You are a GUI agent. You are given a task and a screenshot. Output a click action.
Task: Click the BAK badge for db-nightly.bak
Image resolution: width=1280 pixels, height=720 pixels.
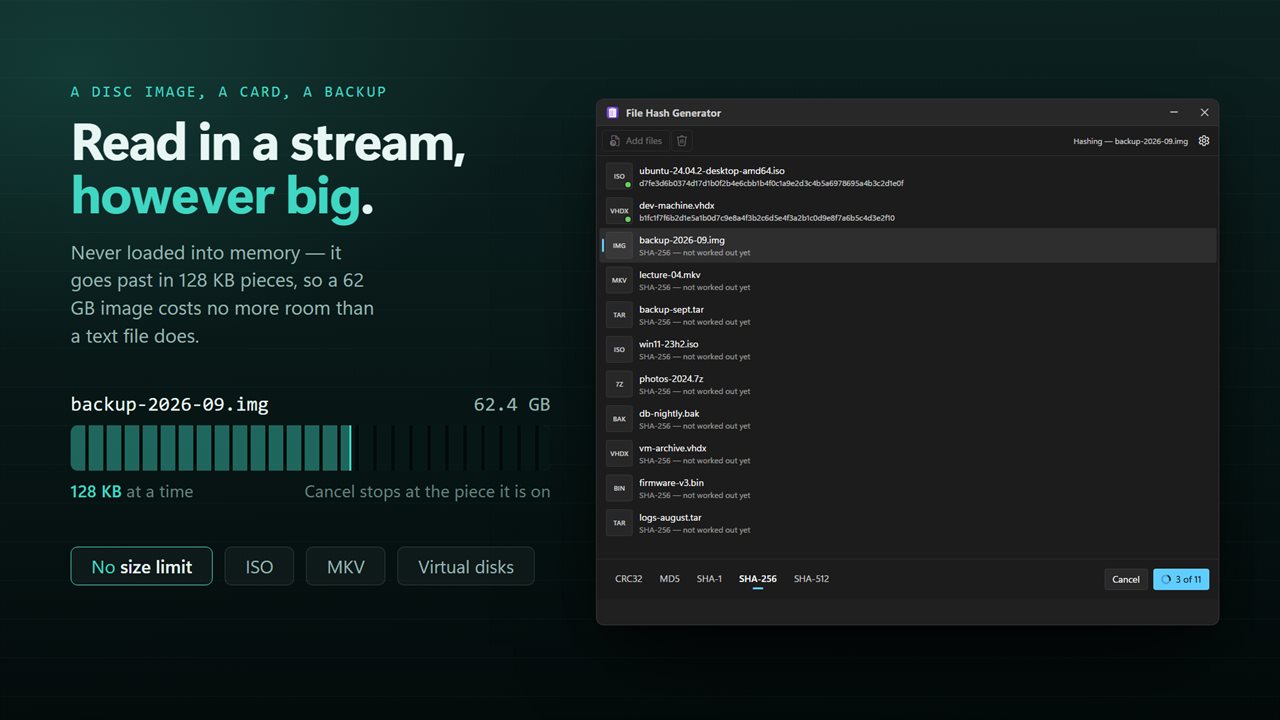pyautogui.click(x=619, y=419)
